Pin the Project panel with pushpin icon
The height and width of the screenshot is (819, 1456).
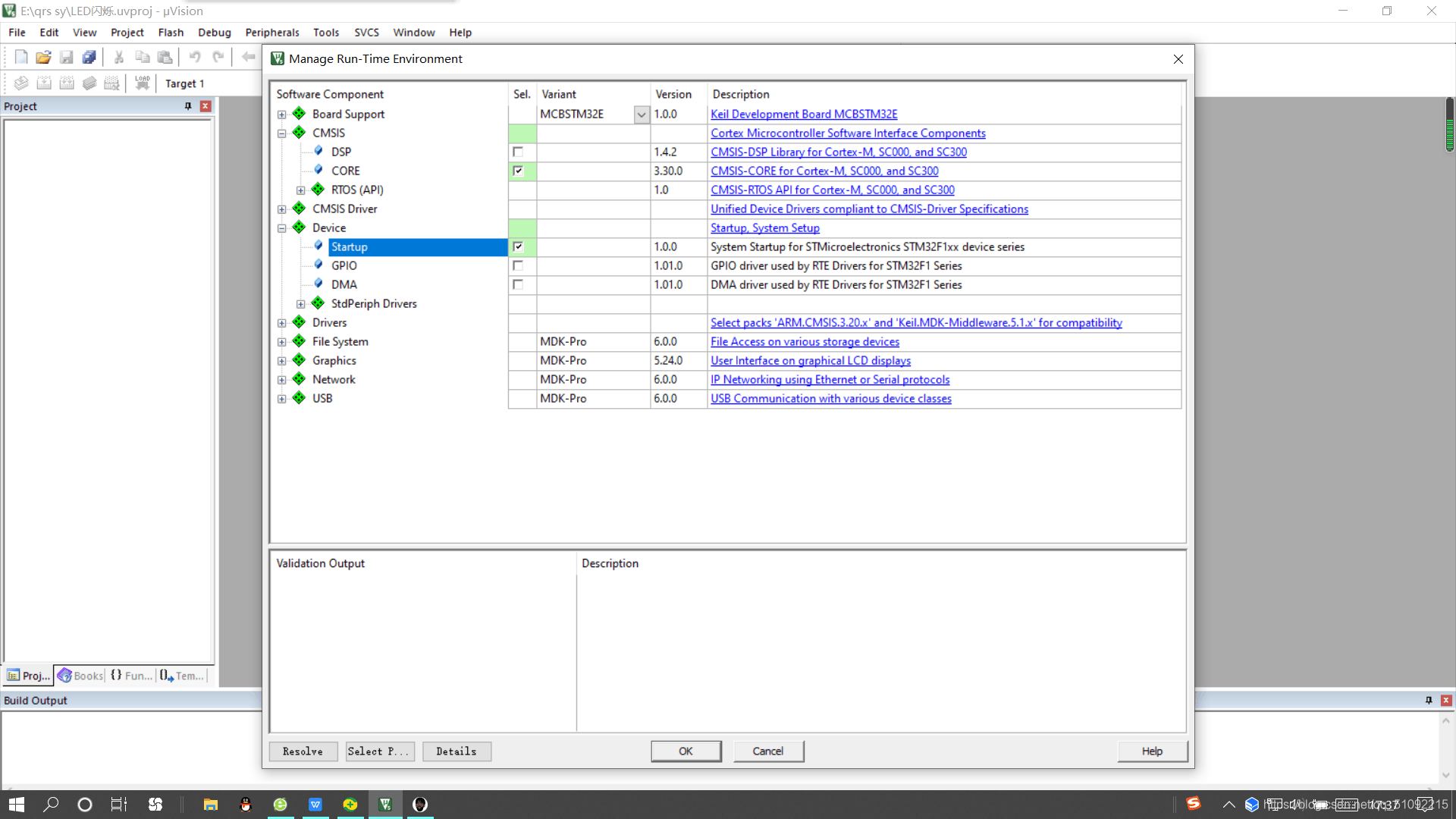click(x=188, y=106)
